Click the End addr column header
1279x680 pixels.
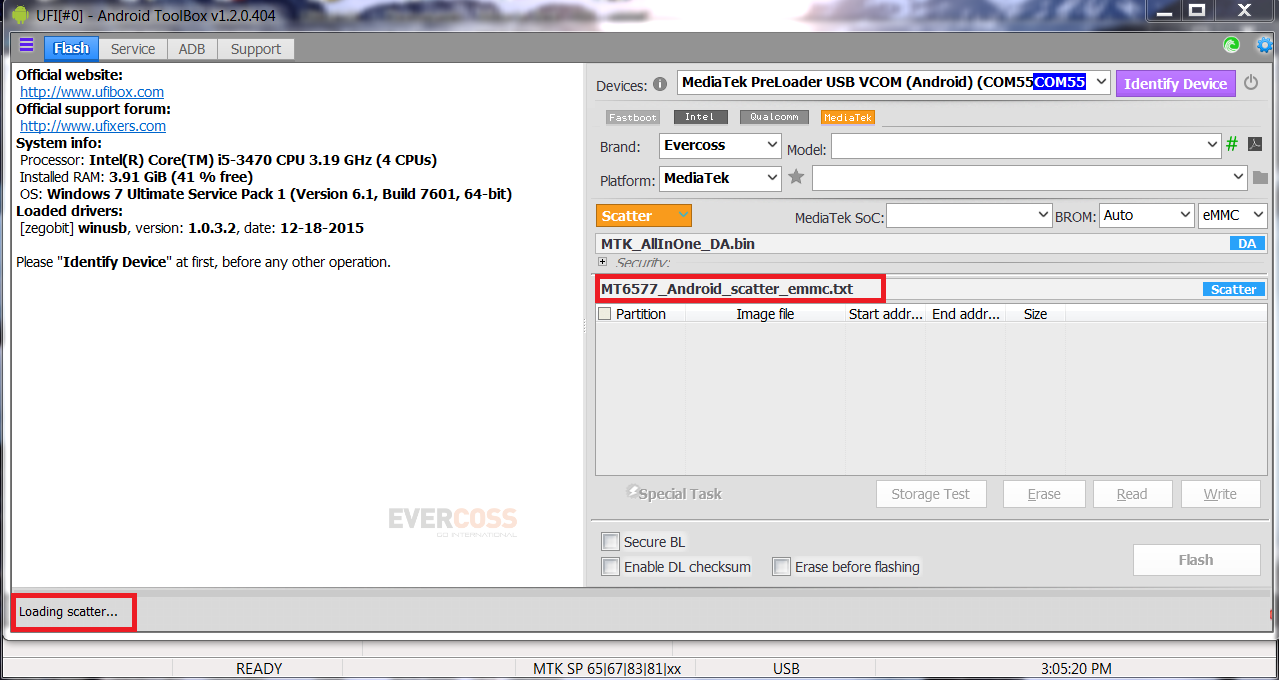pos(965,314)
